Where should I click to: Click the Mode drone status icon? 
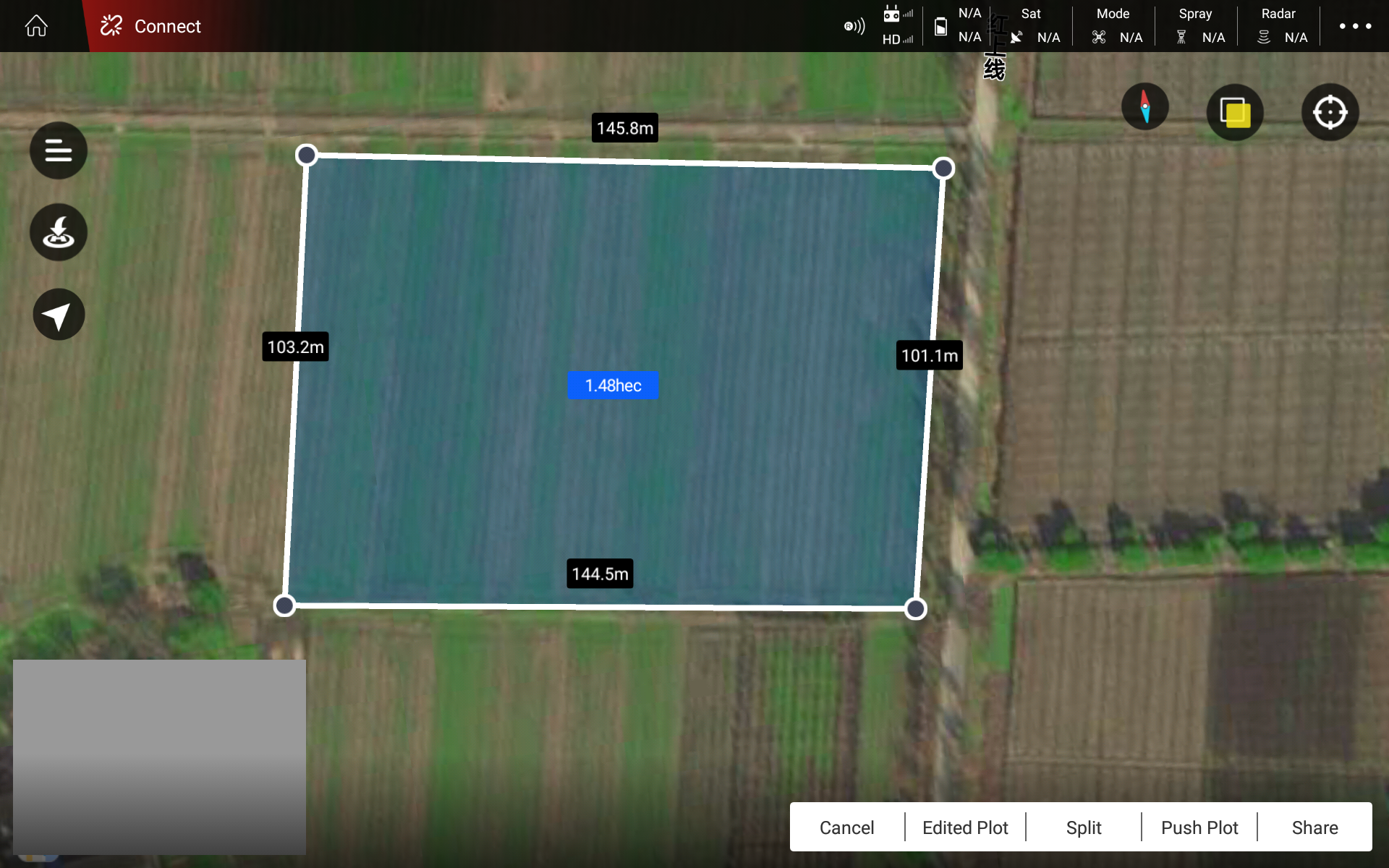click(x=1099, y=36)
